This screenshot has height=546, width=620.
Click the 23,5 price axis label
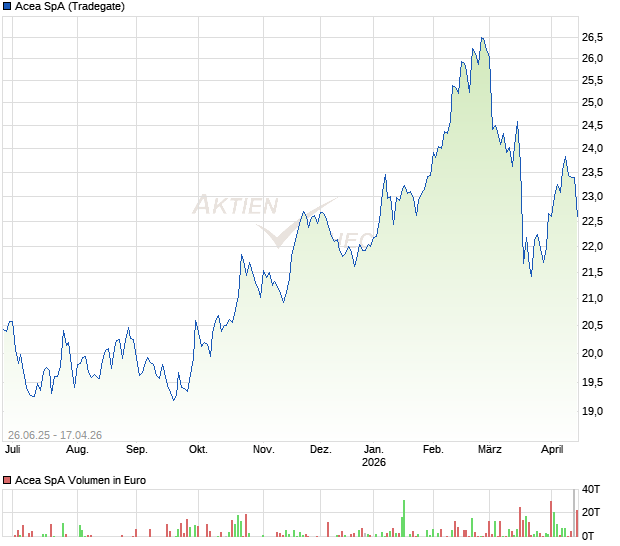(x=592, y=172)
